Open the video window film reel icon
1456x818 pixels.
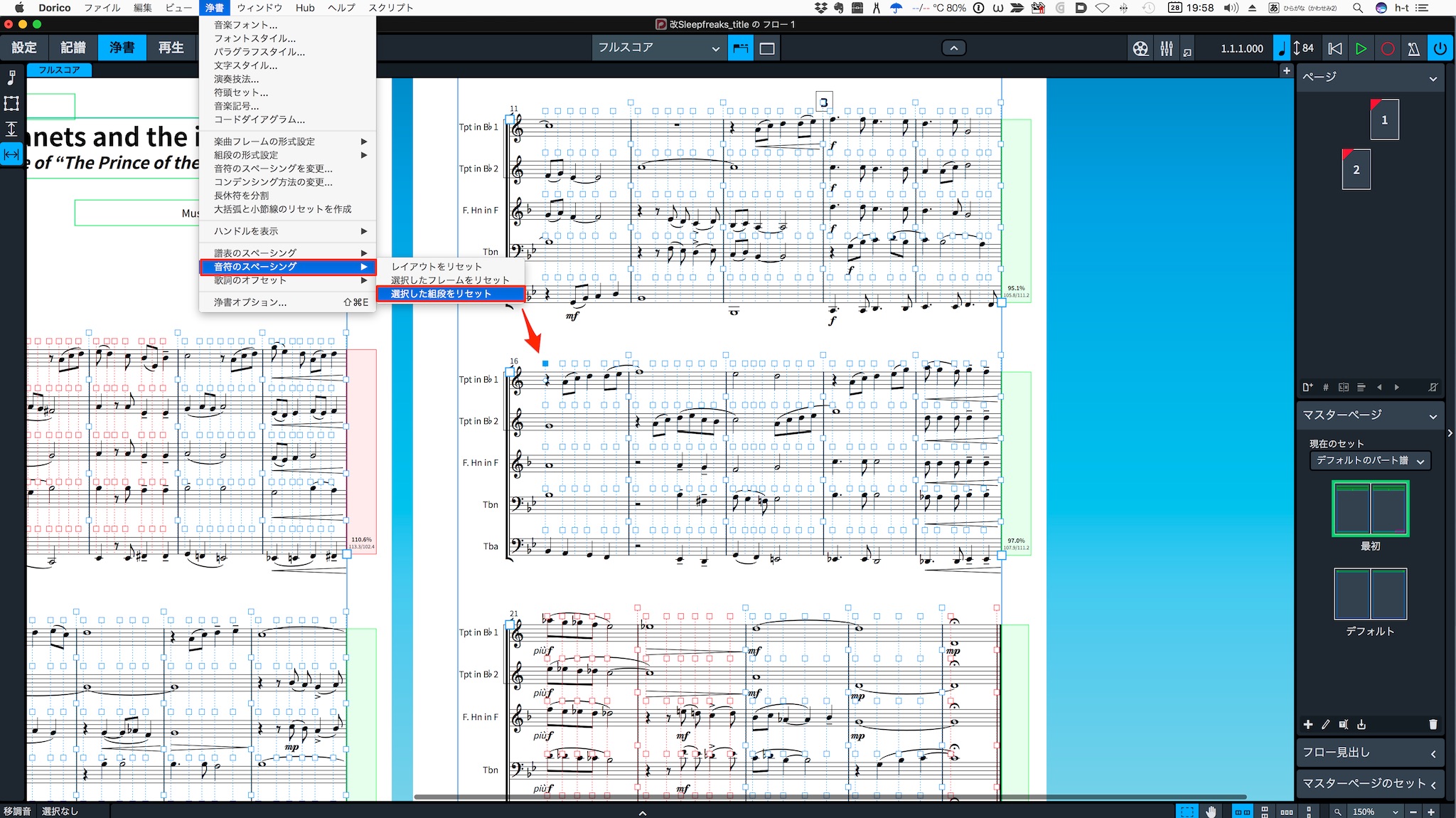[1140, 48]
